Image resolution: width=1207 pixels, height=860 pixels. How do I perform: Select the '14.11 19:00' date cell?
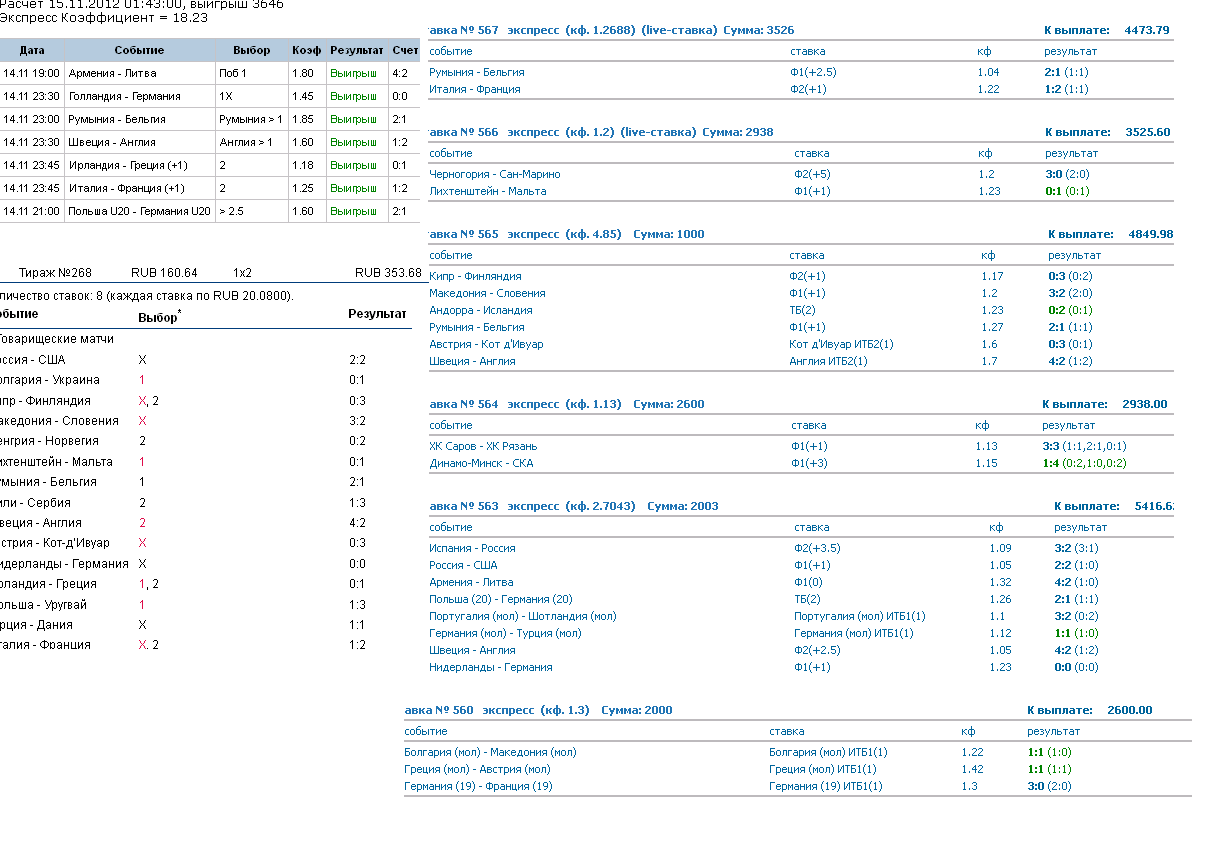point(32,73)
